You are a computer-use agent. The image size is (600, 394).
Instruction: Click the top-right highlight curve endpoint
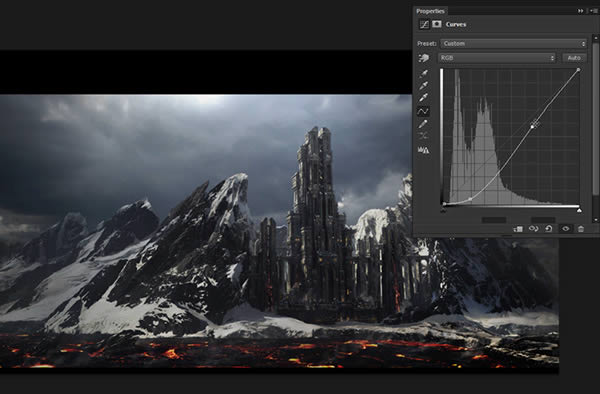(579, 70)
